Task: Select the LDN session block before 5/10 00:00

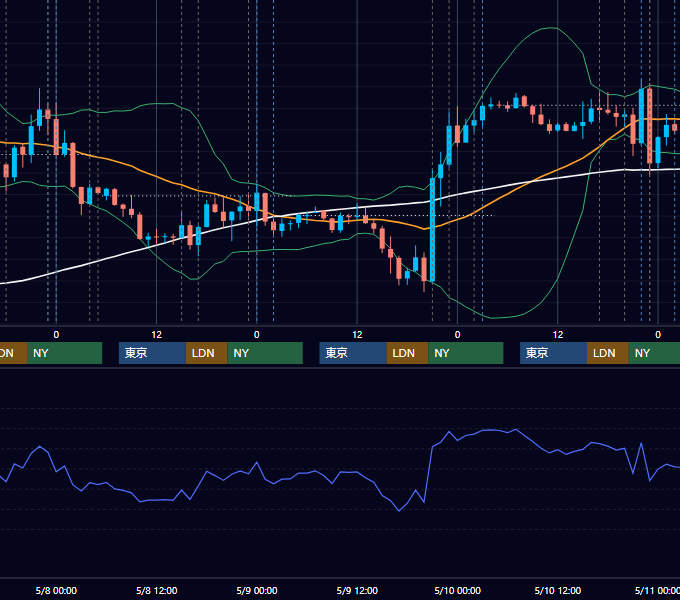Action: [x=407, y=353]
